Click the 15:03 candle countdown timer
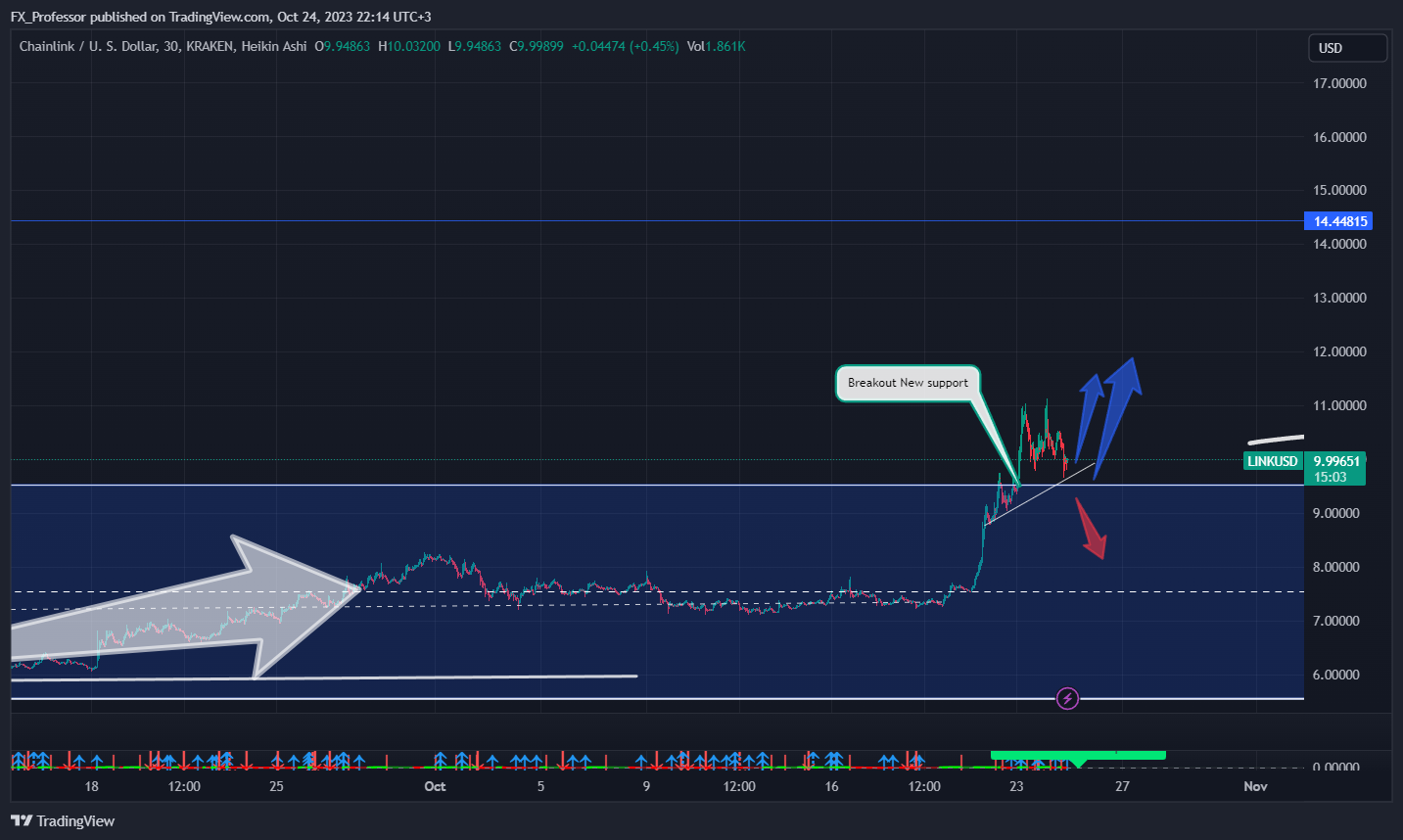The height and width of the screenshot is (840, 1403). click(1331, 477)
